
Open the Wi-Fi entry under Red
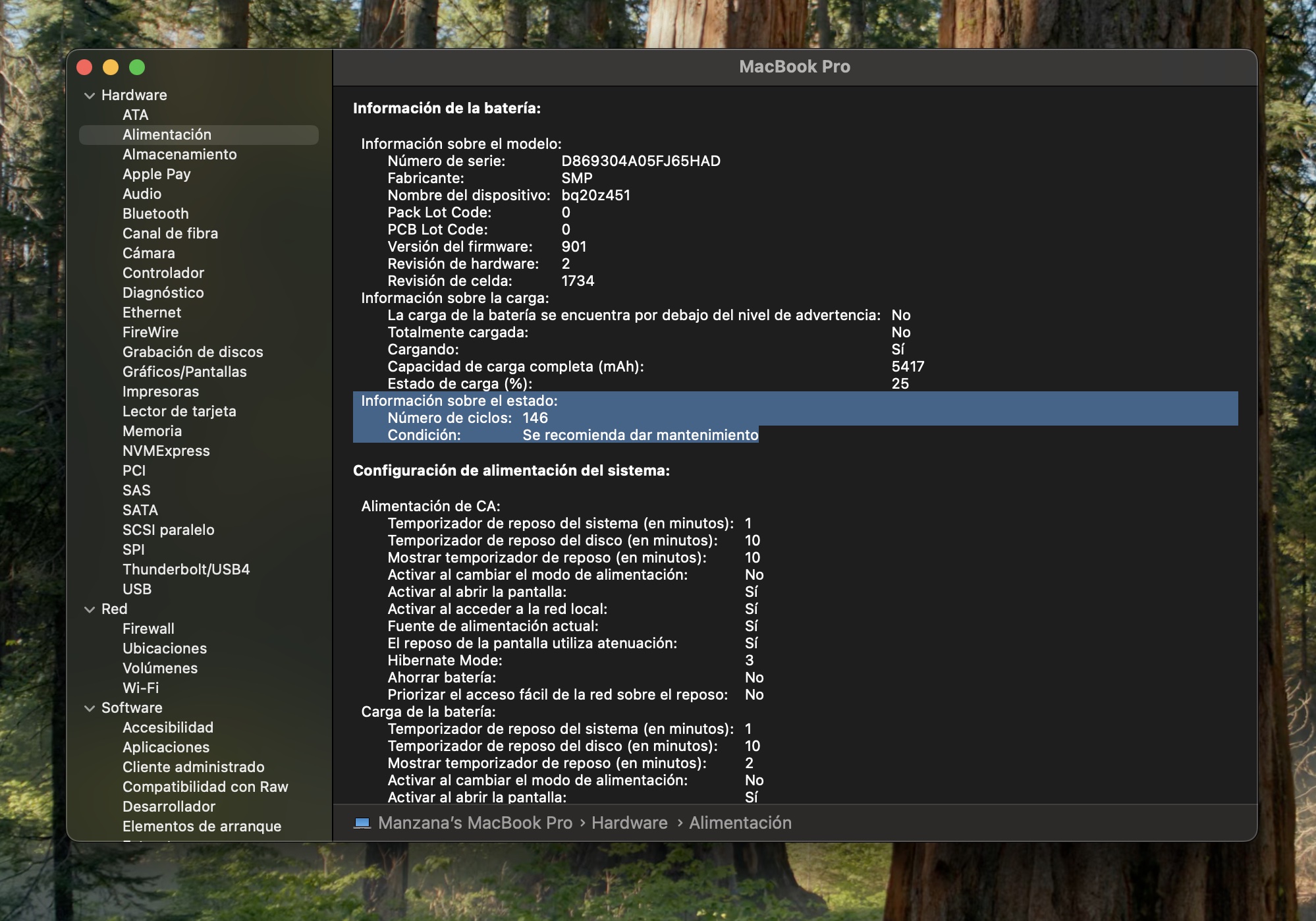pos(140,688)
